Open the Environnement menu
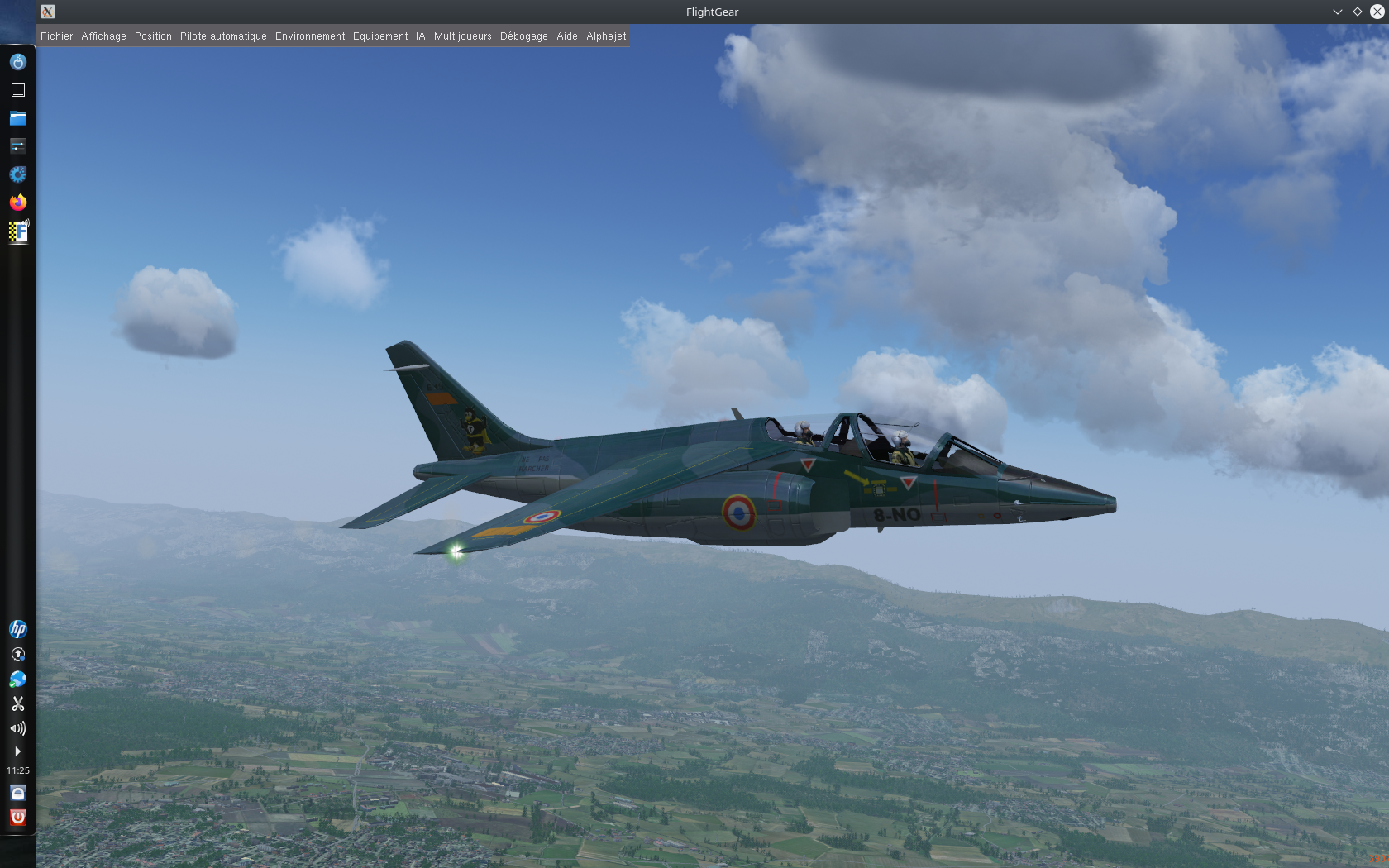This screenshot has height=868, width=1389. [x=310, y=36]
